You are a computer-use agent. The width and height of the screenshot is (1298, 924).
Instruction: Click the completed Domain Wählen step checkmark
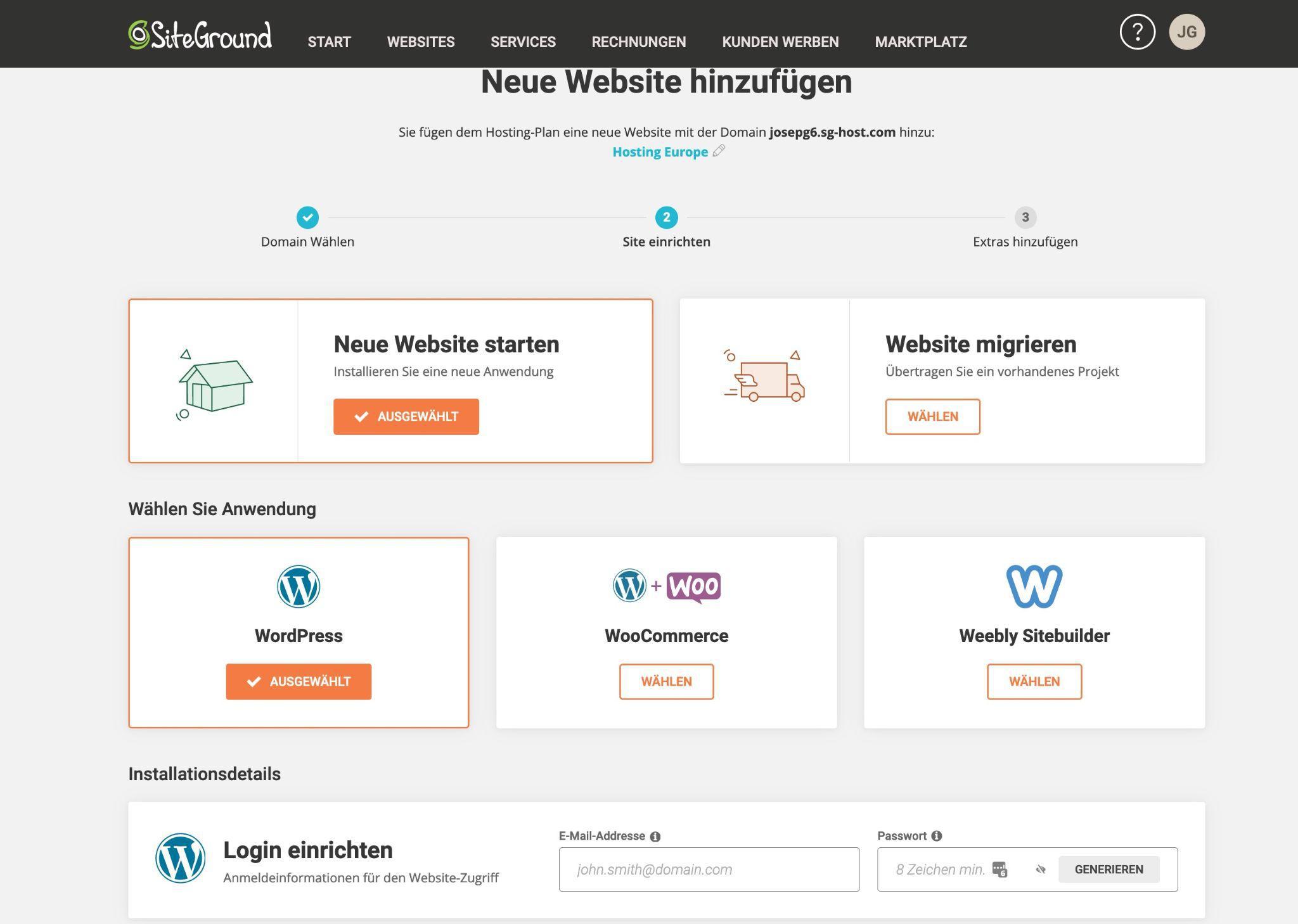point(307,217)
